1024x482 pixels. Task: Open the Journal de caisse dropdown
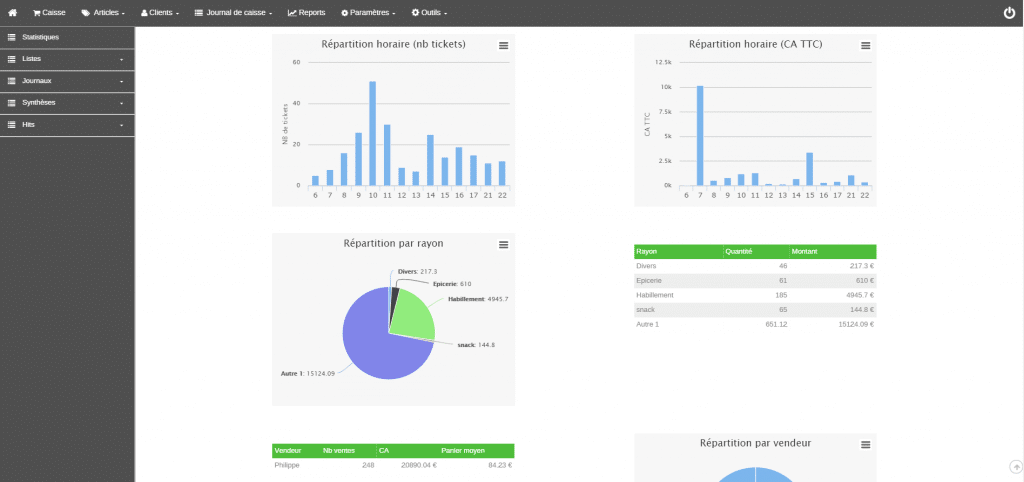click(x=233, y=12)
